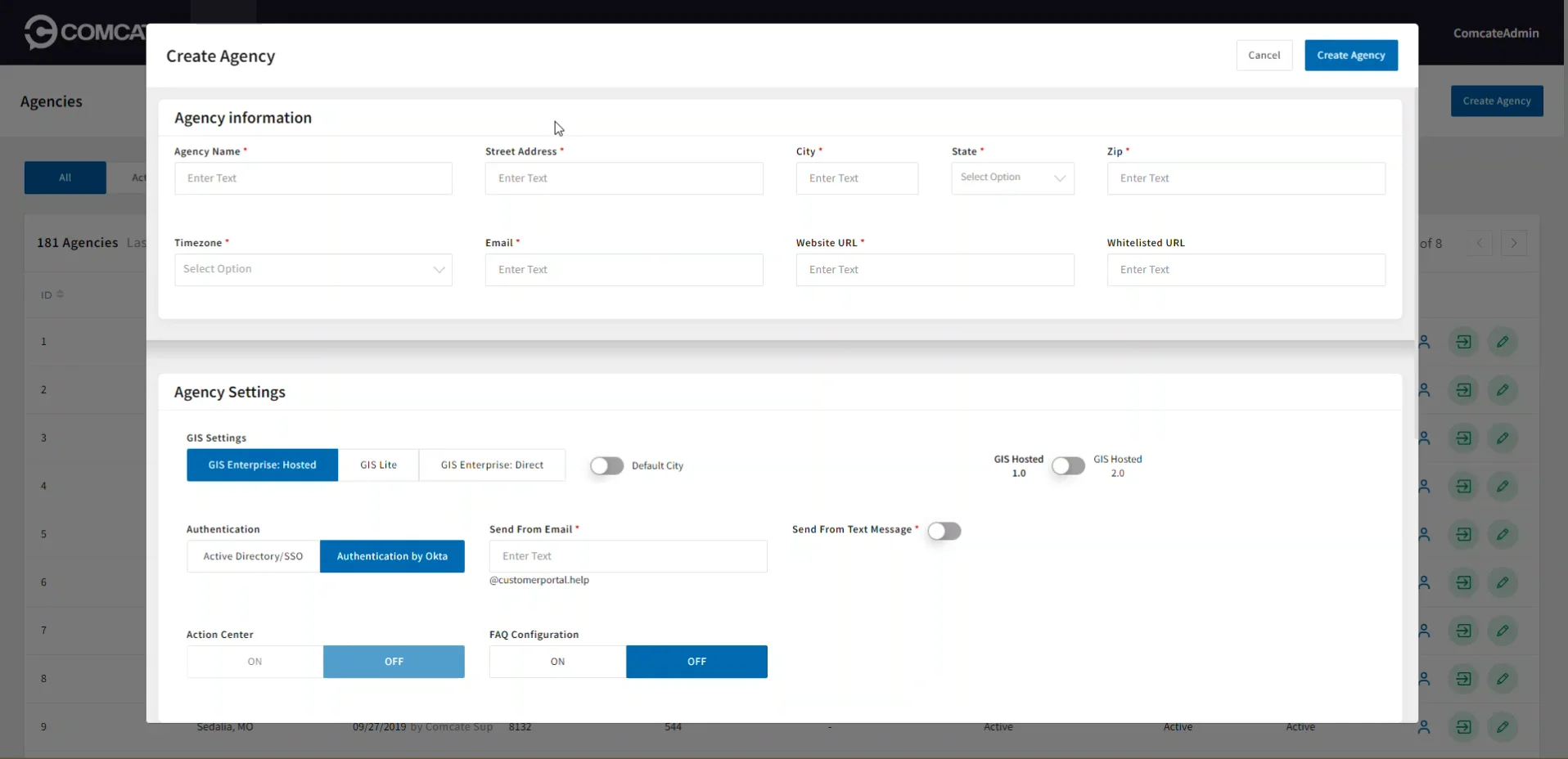This screenshot has height=759, width=1568.
Task: Open the edit pencil icon for agency 1
Action: [x=1503, y=342]
